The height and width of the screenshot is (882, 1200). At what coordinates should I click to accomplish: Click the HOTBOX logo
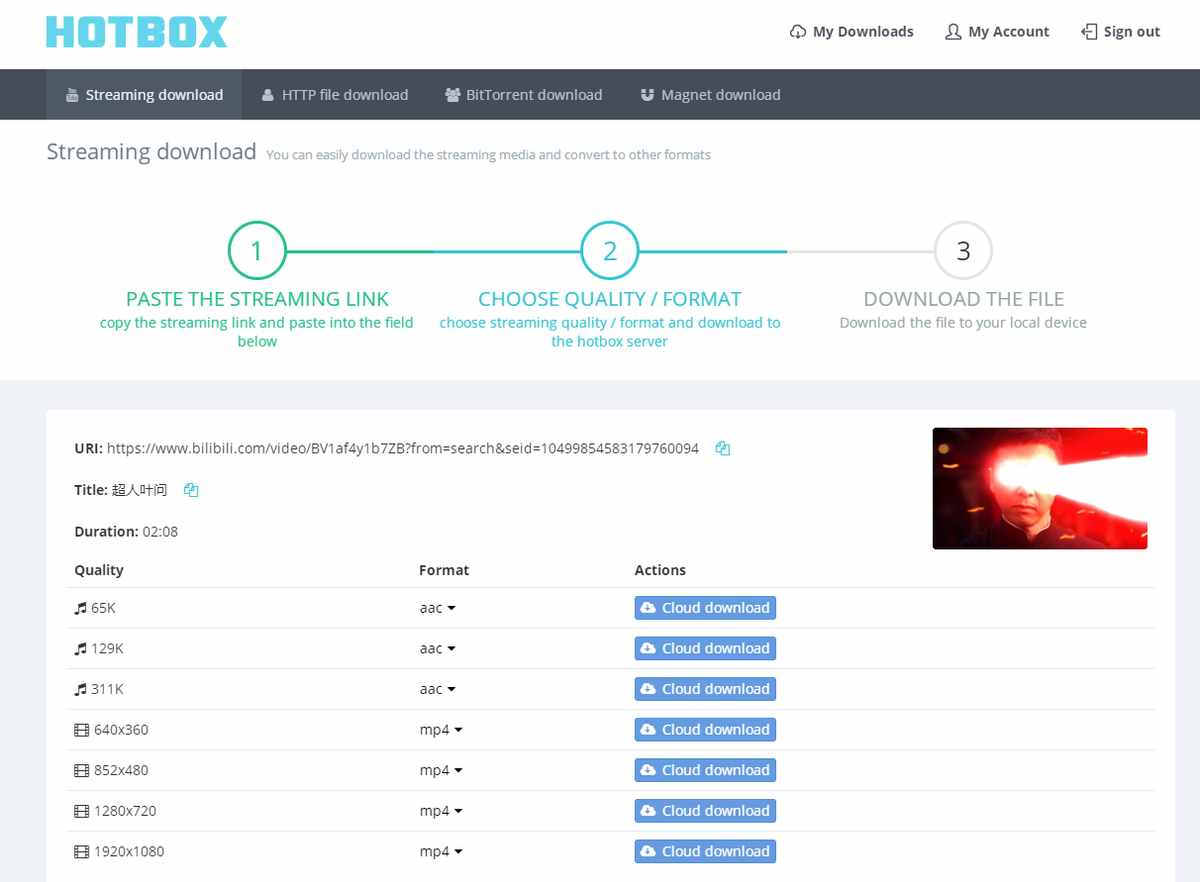pyautogui.click(x=137, y=32)
